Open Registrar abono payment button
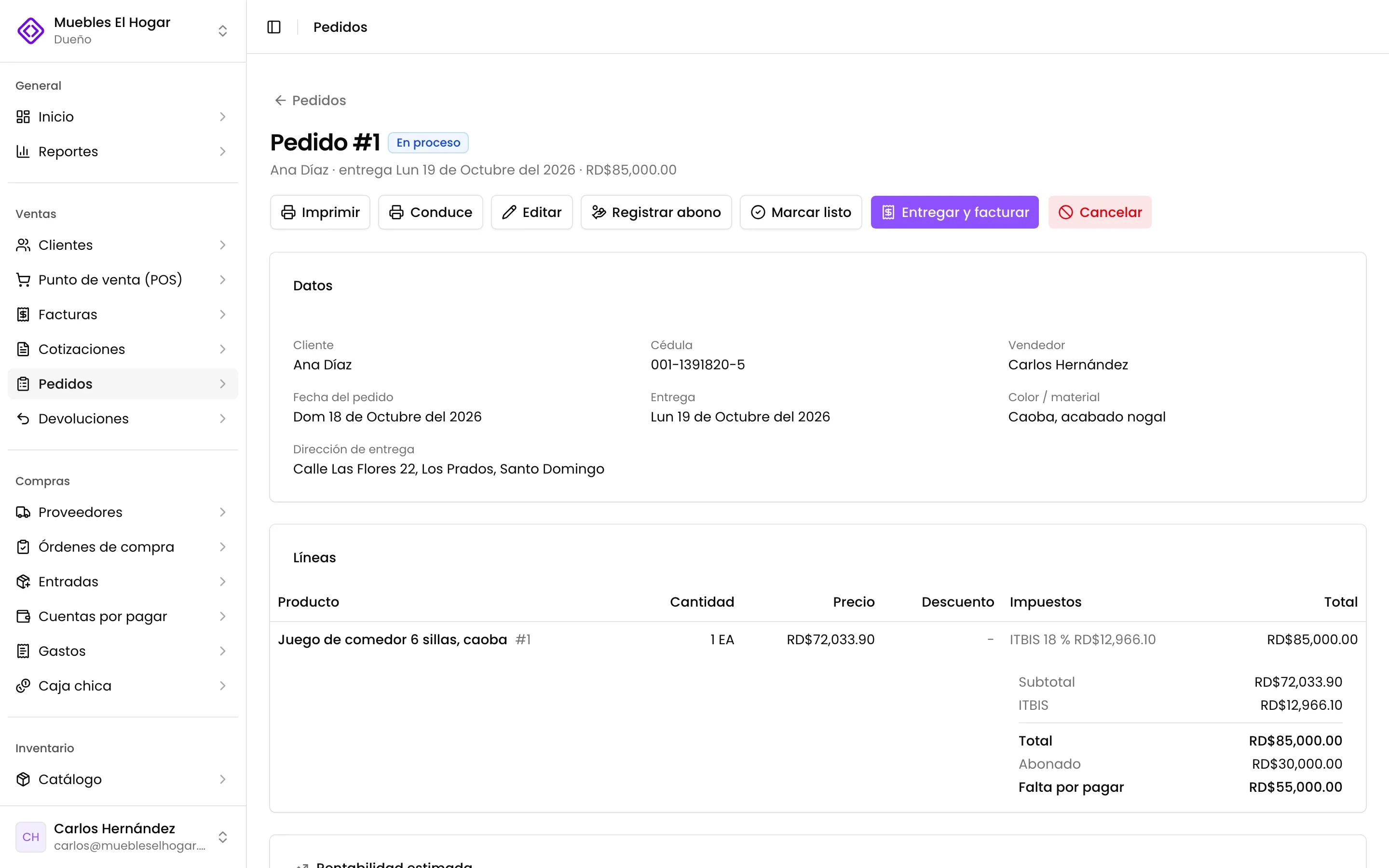1389x868 pixels. tap(656, 212)
